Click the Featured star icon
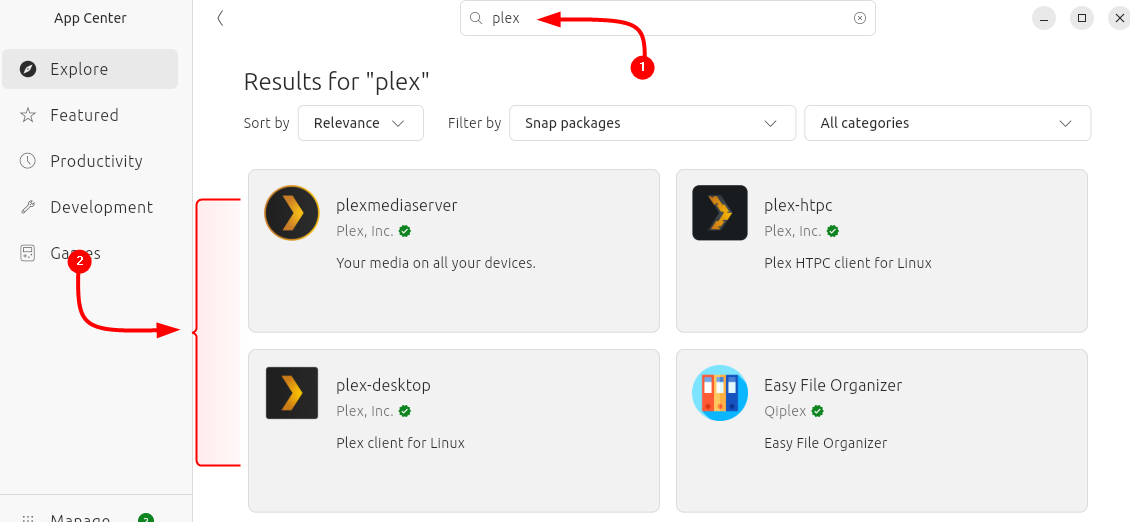1130x522 pixels. 28,115
